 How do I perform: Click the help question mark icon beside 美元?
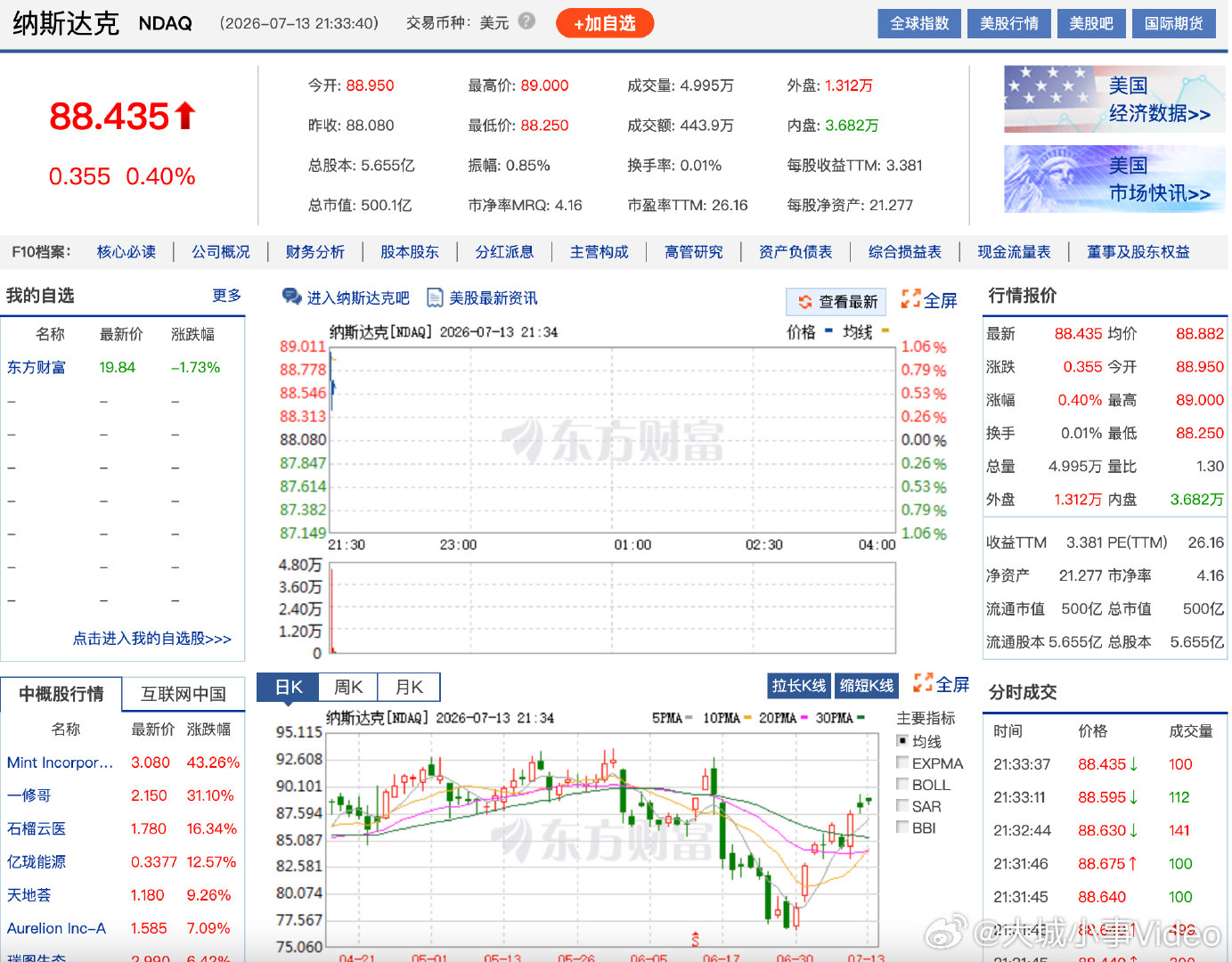(x=526, y=20)
